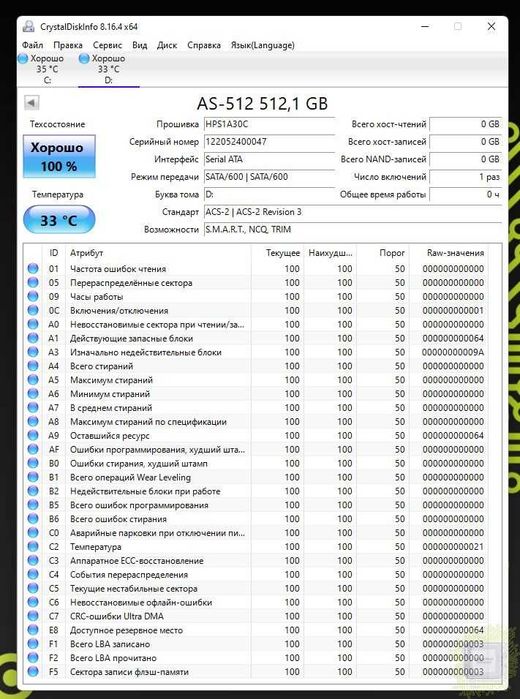Image resolution: width=520 pixels, height=699 pixels.
Task: Click the Число включений value 1 раз
Action: pos(466,177)
